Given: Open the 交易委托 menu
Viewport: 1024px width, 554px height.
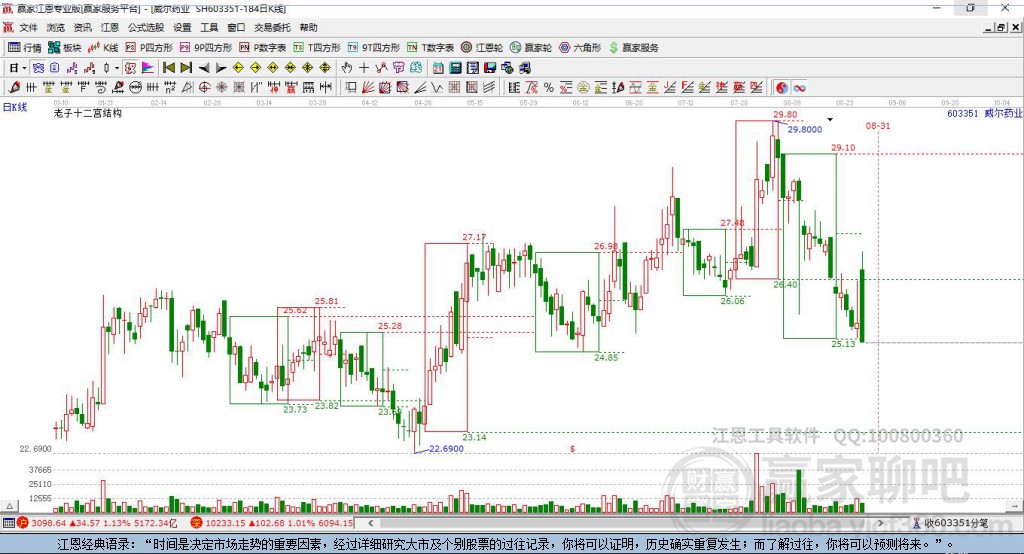Looking at the screenshot, I should click(x=272, y=27).
